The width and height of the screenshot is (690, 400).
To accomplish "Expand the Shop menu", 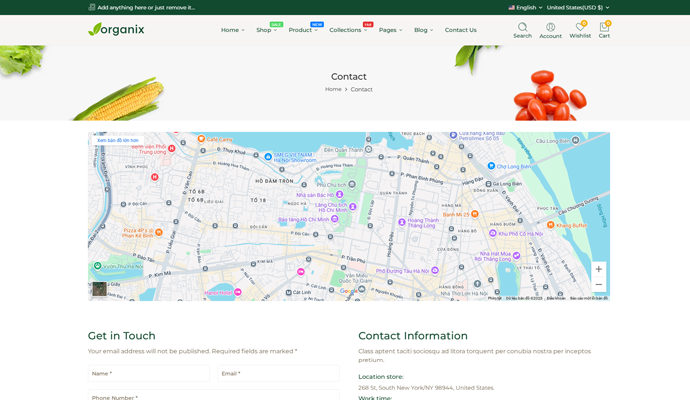I will point(265,30).
